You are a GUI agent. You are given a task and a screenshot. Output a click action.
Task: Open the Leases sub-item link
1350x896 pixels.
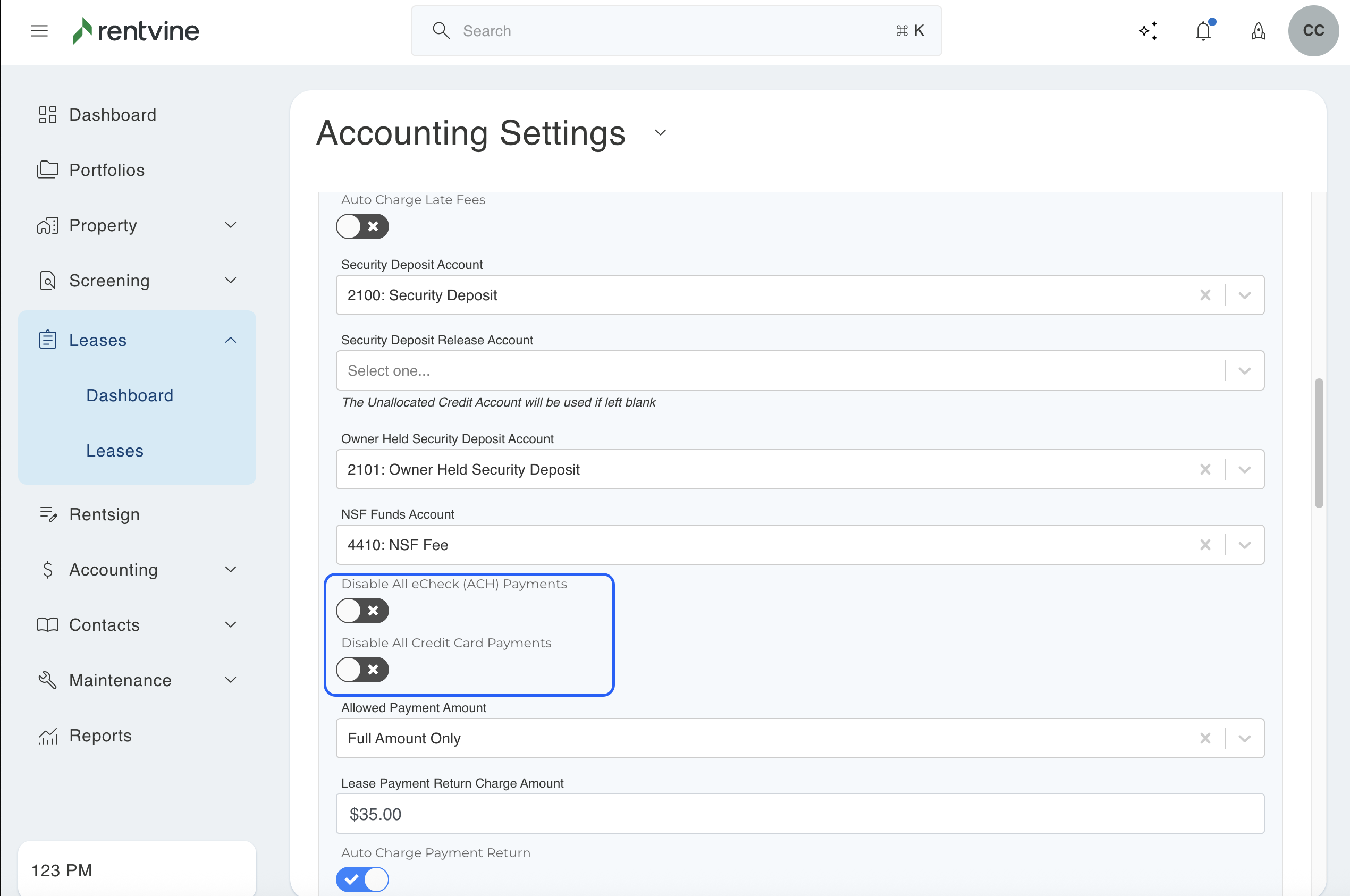coord(114,451)
